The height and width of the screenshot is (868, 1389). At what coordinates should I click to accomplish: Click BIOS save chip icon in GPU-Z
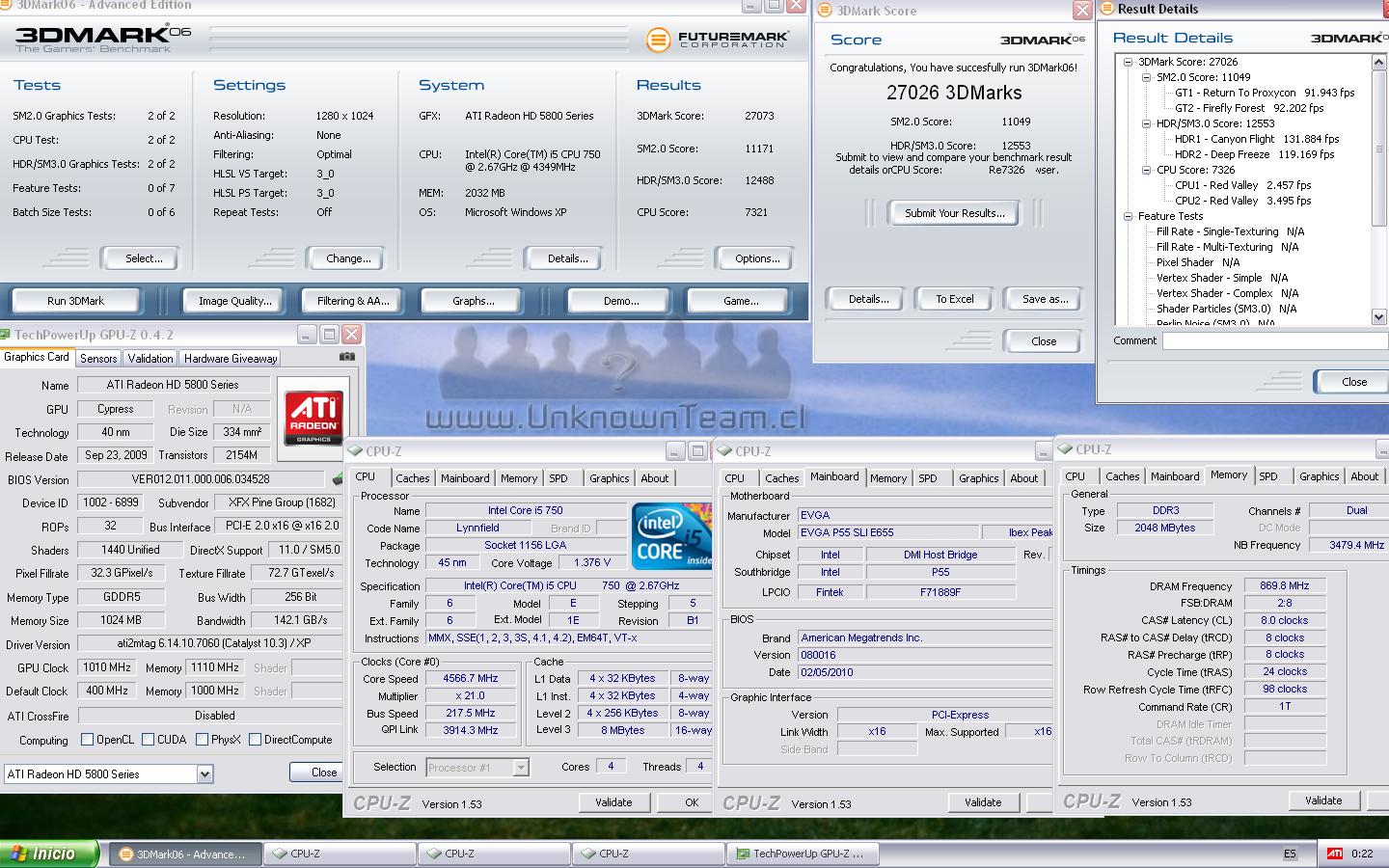point(337,479)
